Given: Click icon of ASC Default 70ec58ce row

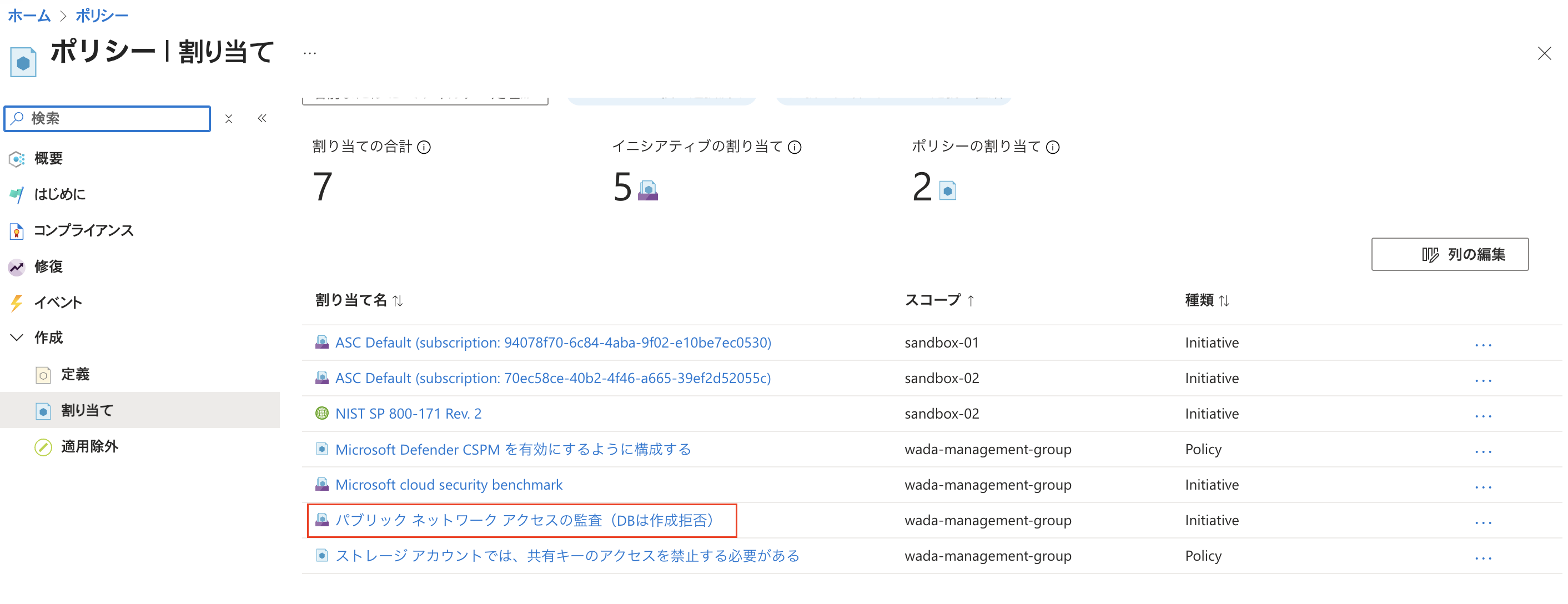Looking at the screenshot, I should tap(322, 378).
